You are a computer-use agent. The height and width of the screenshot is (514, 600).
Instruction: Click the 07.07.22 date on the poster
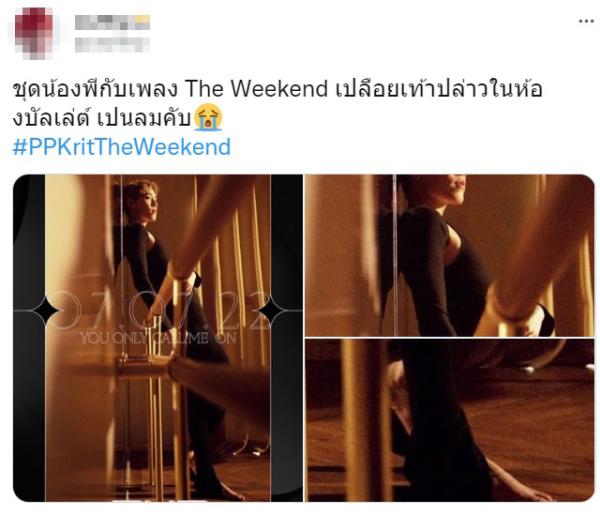point(159,311)
